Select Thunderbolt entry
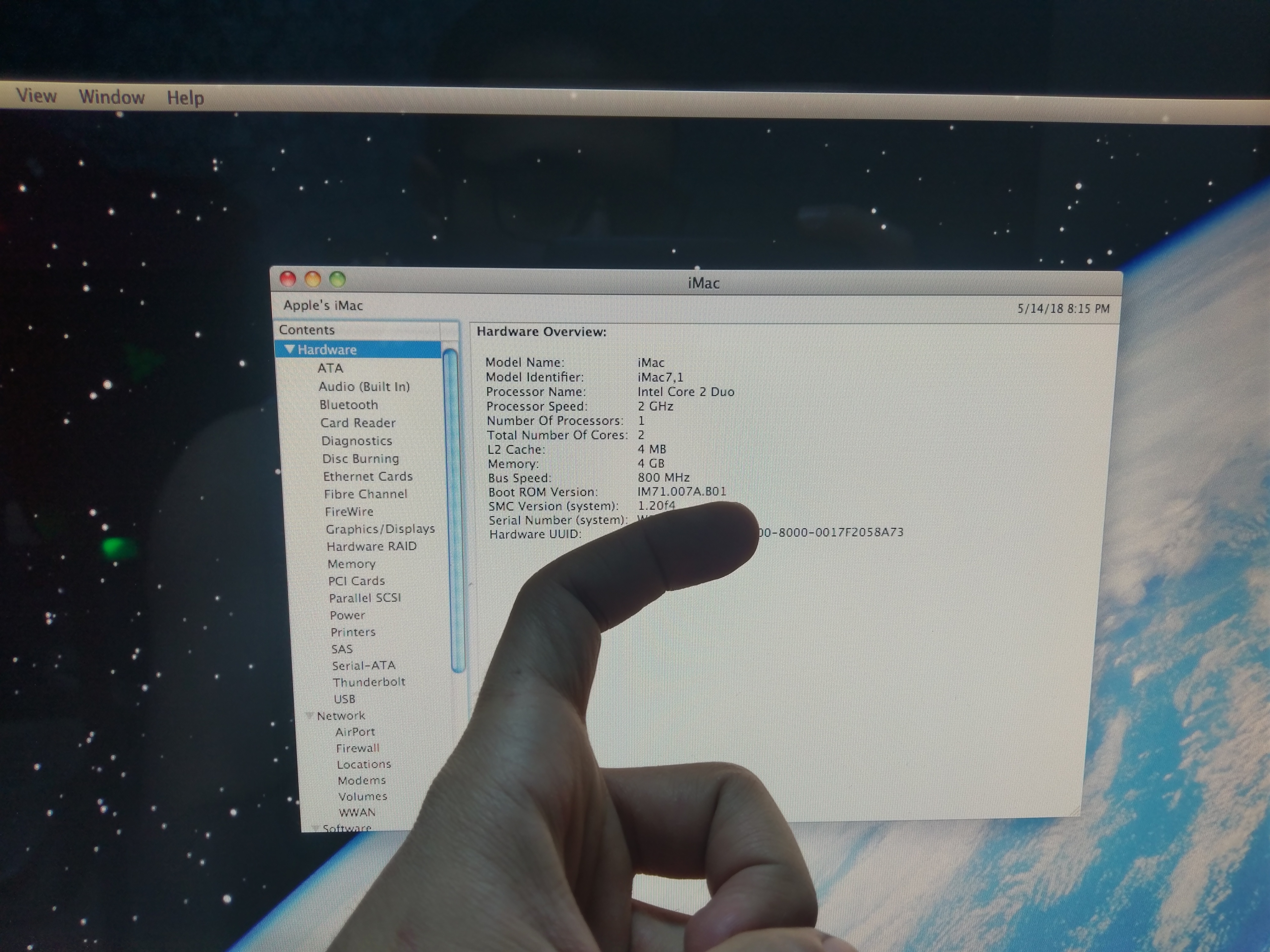Image resolution: width=1270 pixels, height=952 pixels. tap(369, 682)
